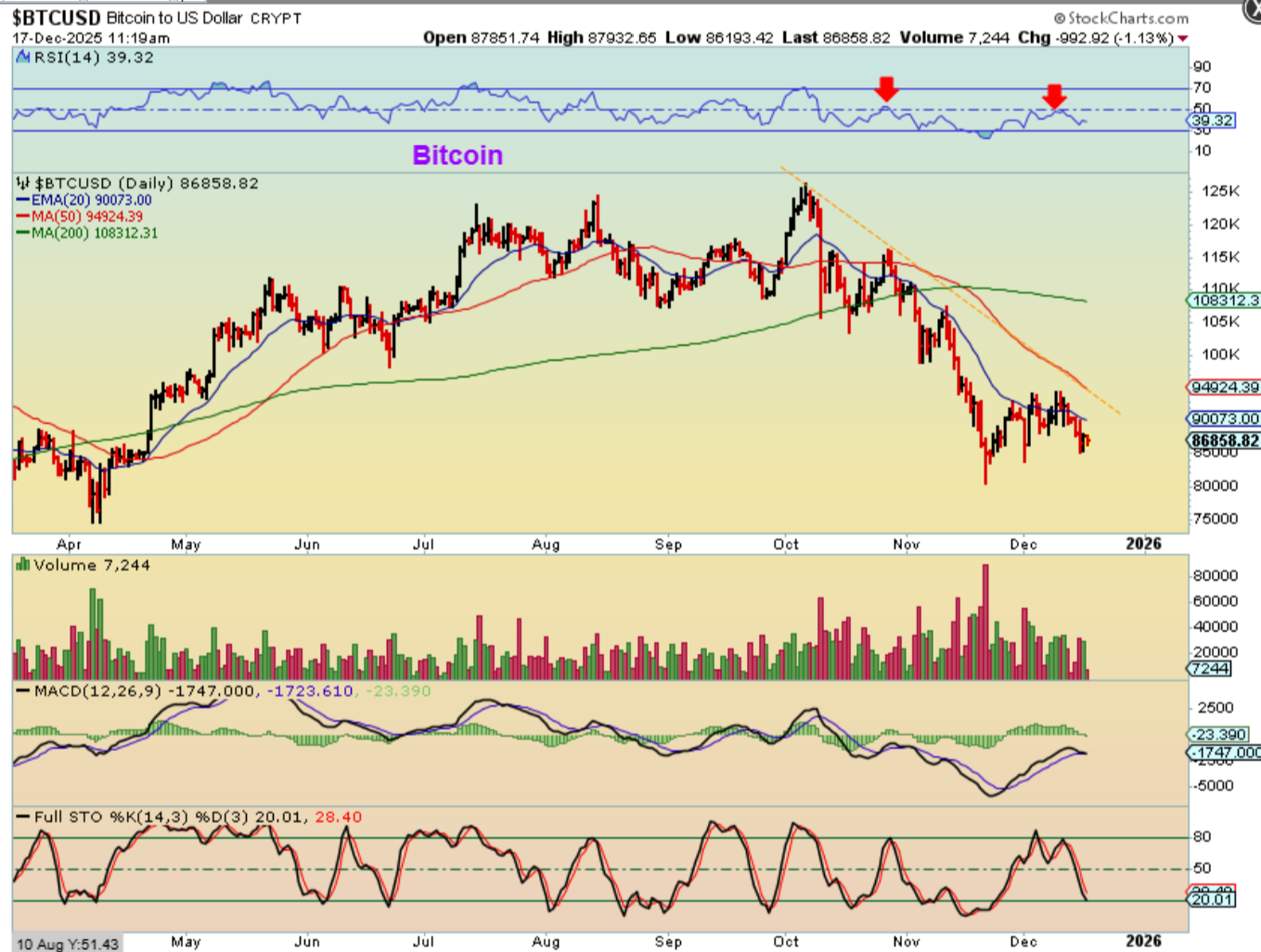Click Dec on the bottom stochastic date axis
Screen dimensions: 1261x952
click(1023, 942)
